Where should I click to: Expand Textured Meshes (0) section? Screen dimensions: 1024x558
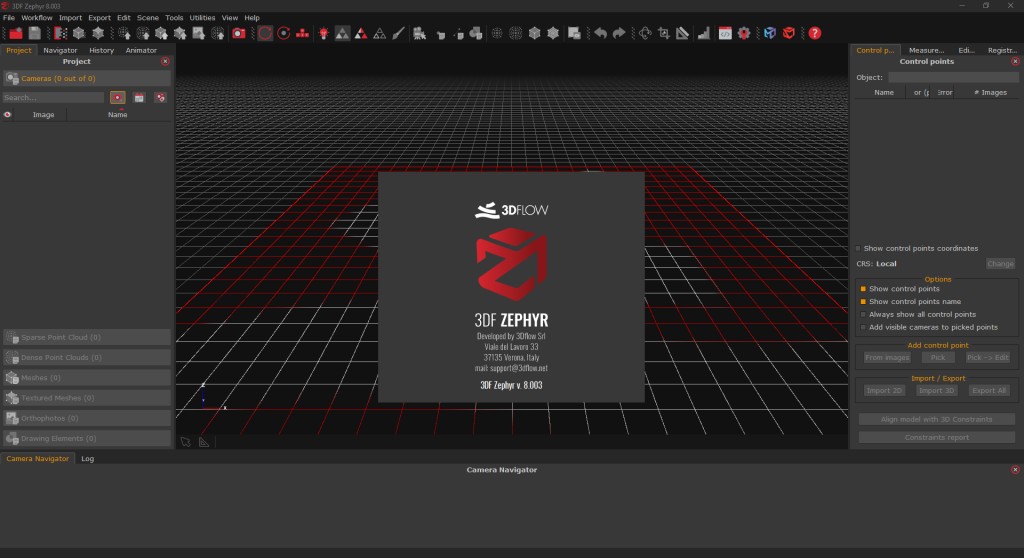(87, 398)
